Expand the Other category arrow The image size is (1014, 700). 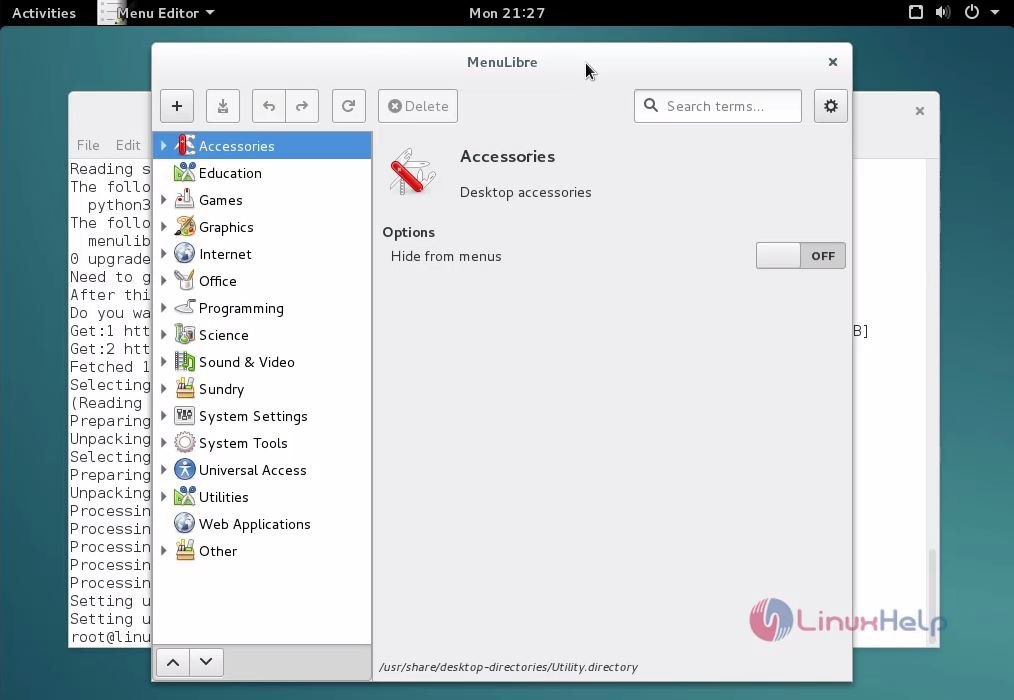click(x=164, y=551)
